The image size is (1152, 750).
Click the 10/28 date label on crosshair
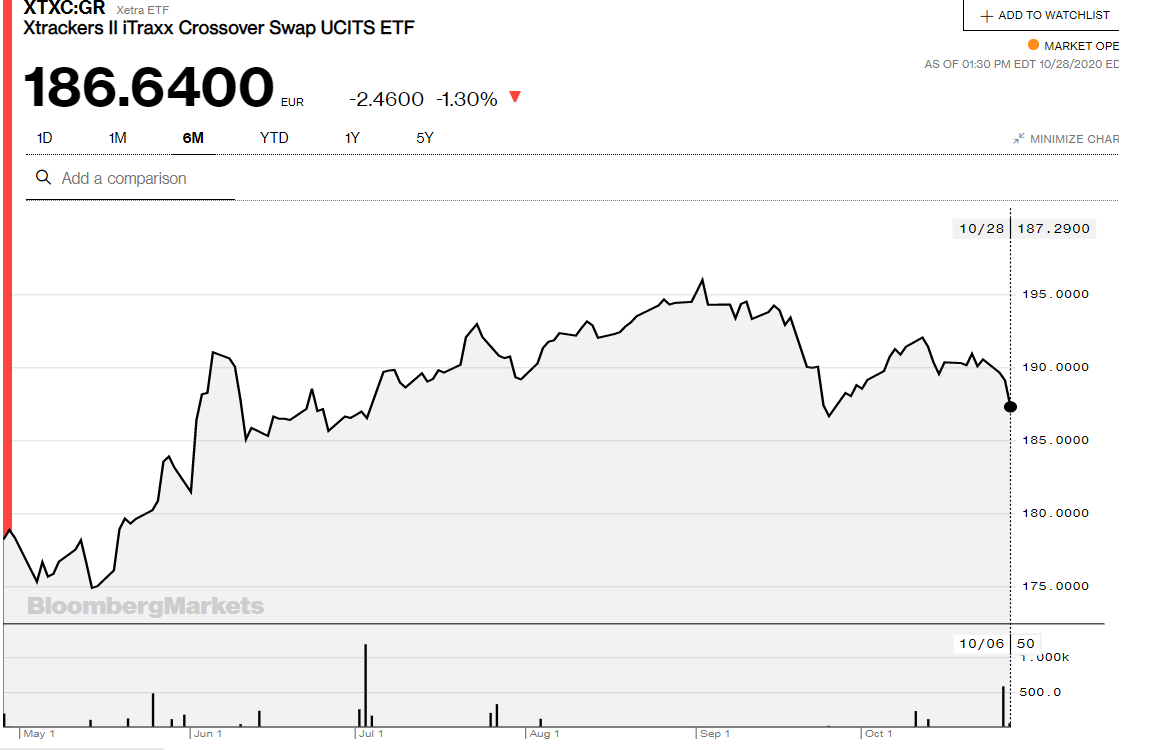(980, 229)
